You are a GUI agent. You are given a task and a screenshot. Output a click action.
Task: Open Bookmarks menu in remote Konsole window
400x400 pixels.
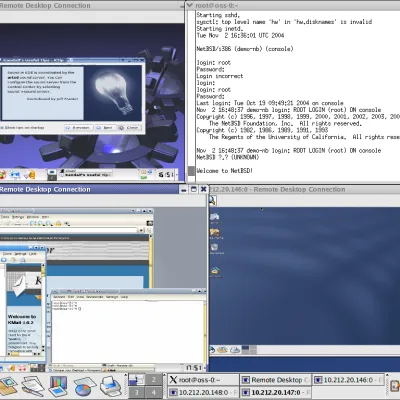tap(95, 297)
